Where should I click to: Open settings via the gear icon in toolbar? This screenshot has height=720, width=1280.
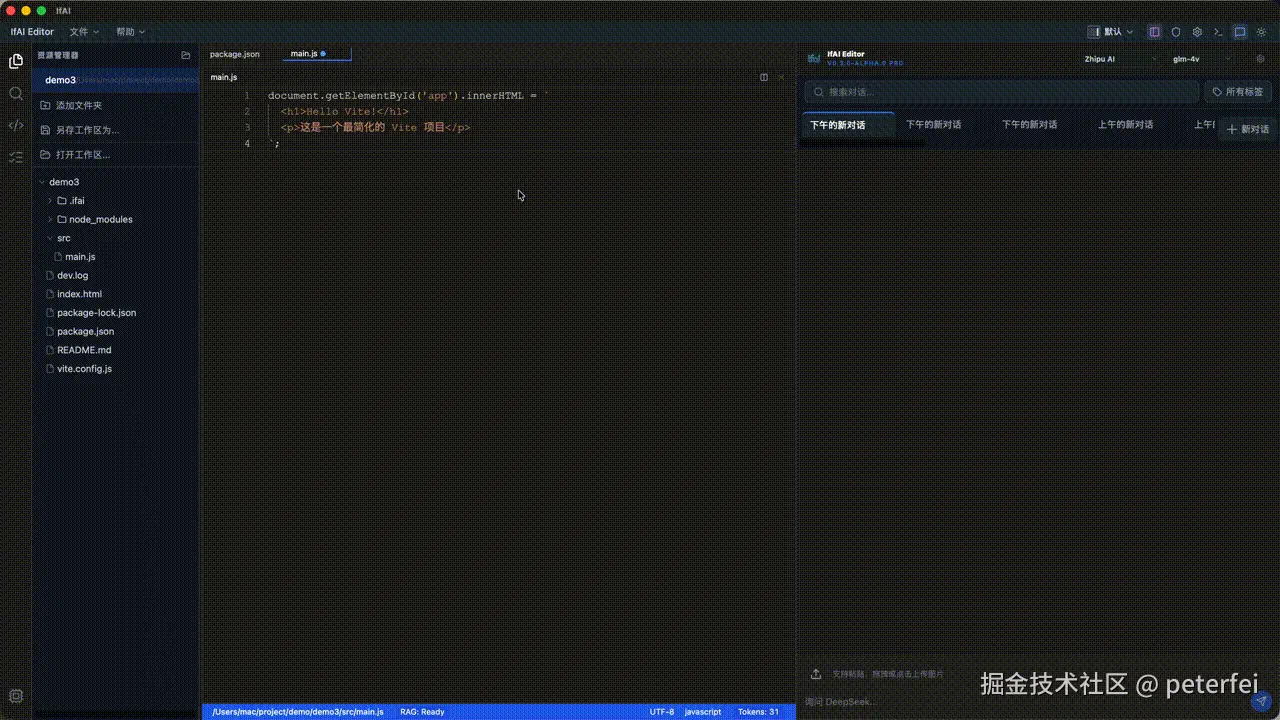[1197, 32]
